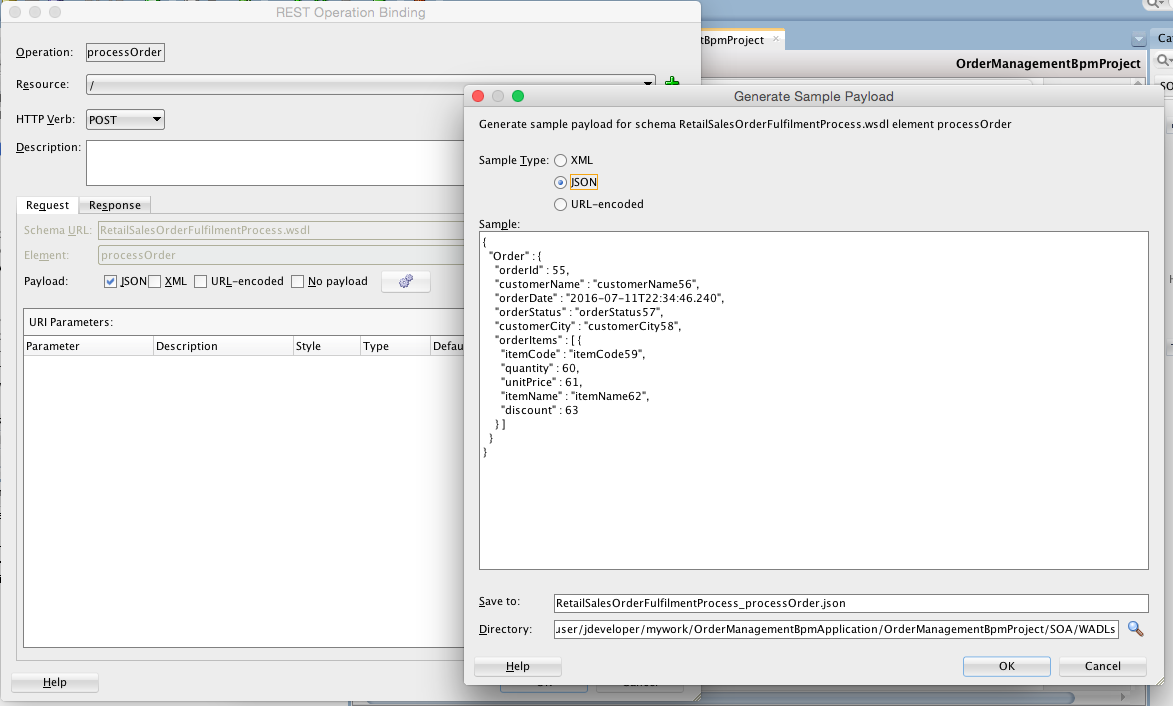Cancel the Generate Sample Payload dialog
Viewport: 1173px width, 706px height.
click(1101, 666)
